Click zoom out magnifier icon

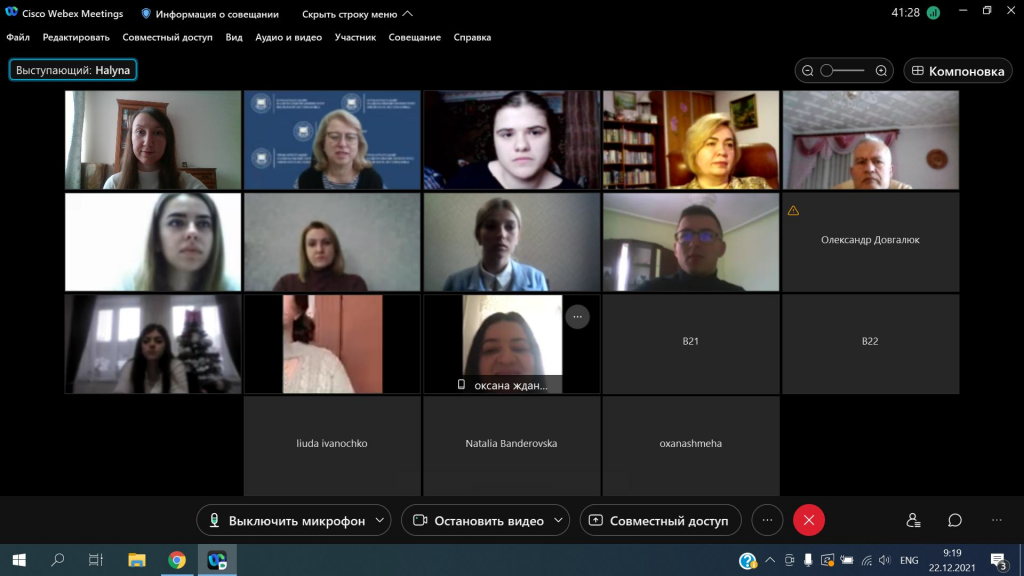(x=809, y=71)
